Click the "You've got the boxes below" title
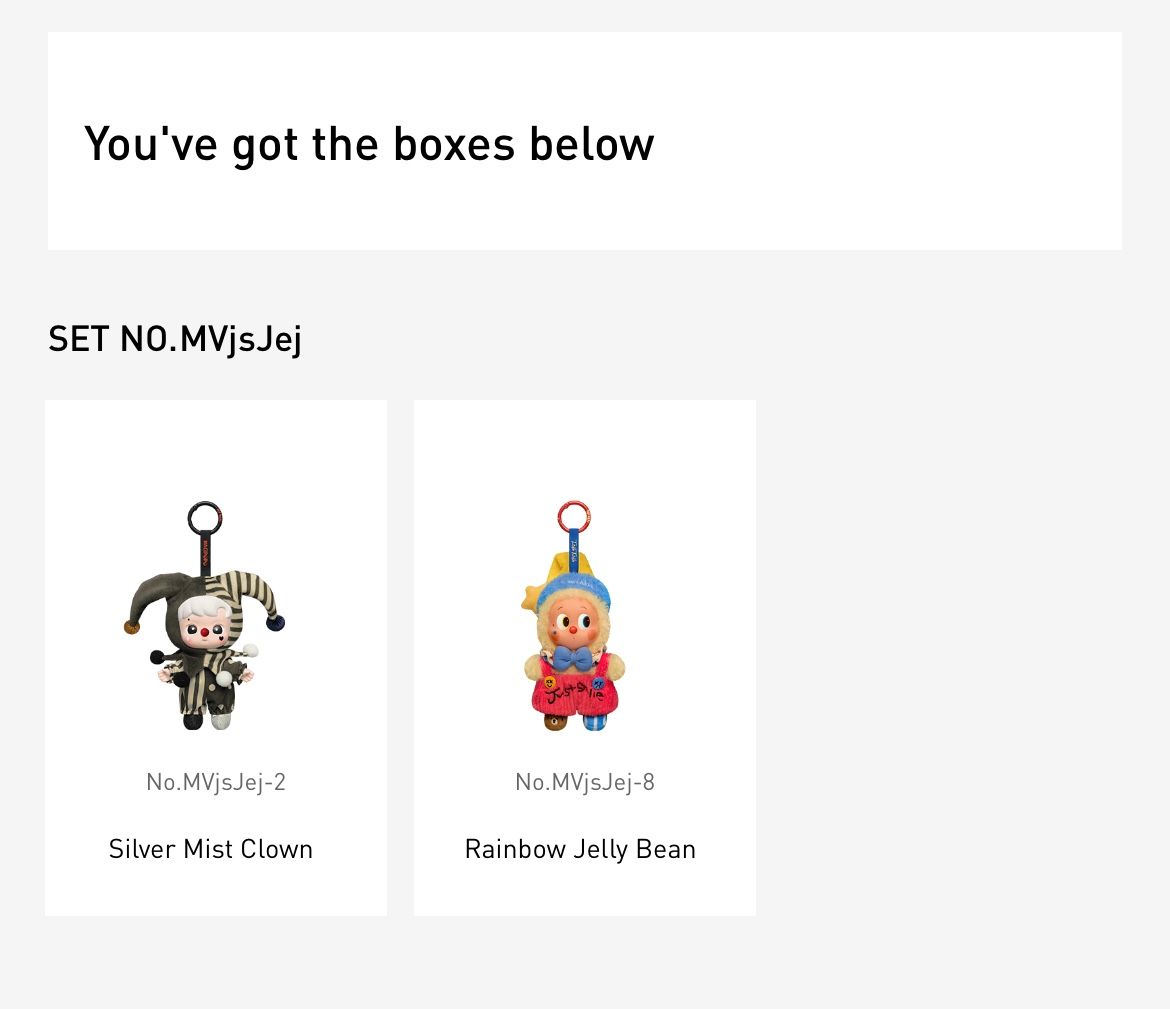1170x1009 pixels. (369, 144)
